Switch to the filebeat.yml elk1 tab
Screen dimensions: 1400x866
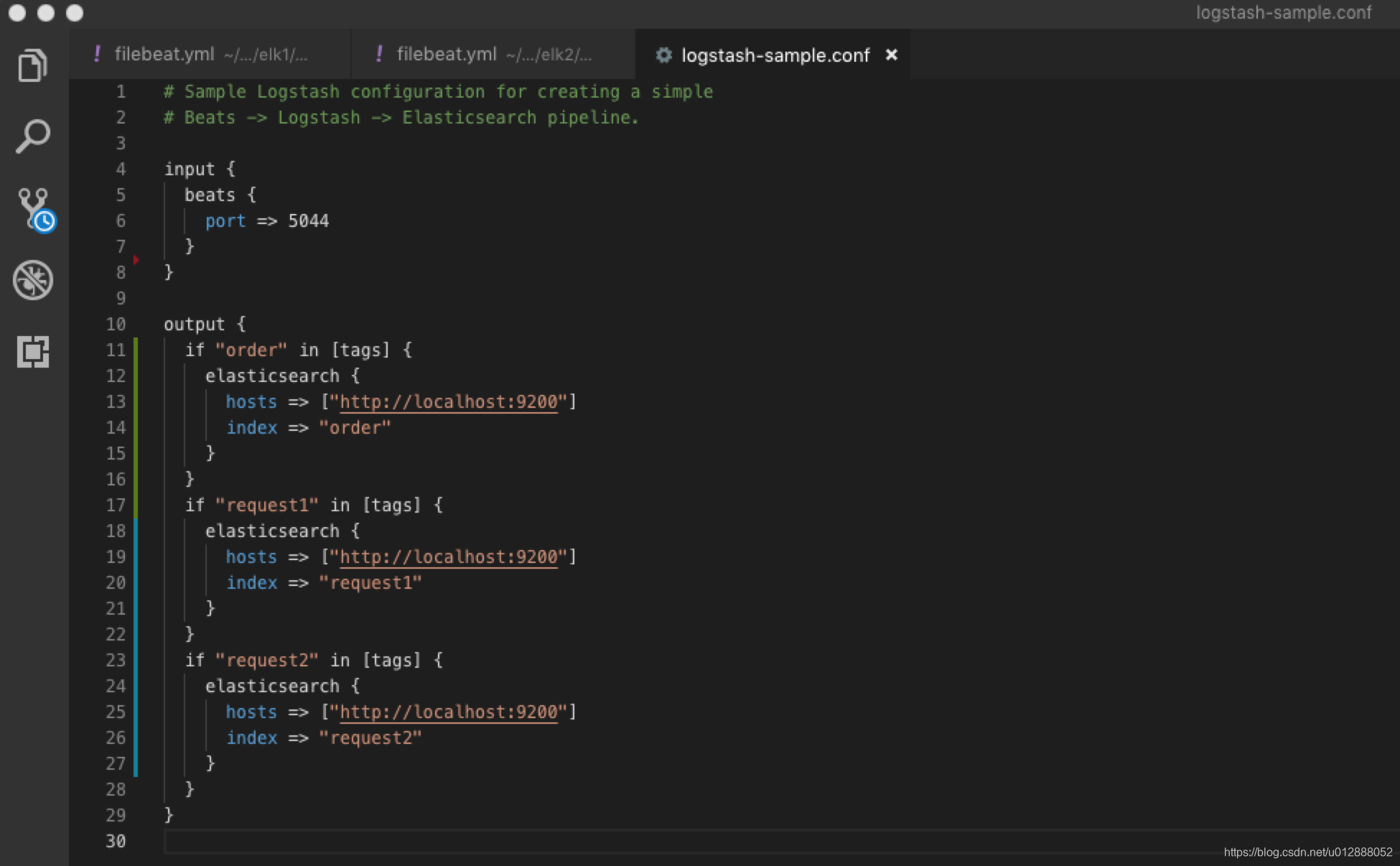[x=210, y=54]
